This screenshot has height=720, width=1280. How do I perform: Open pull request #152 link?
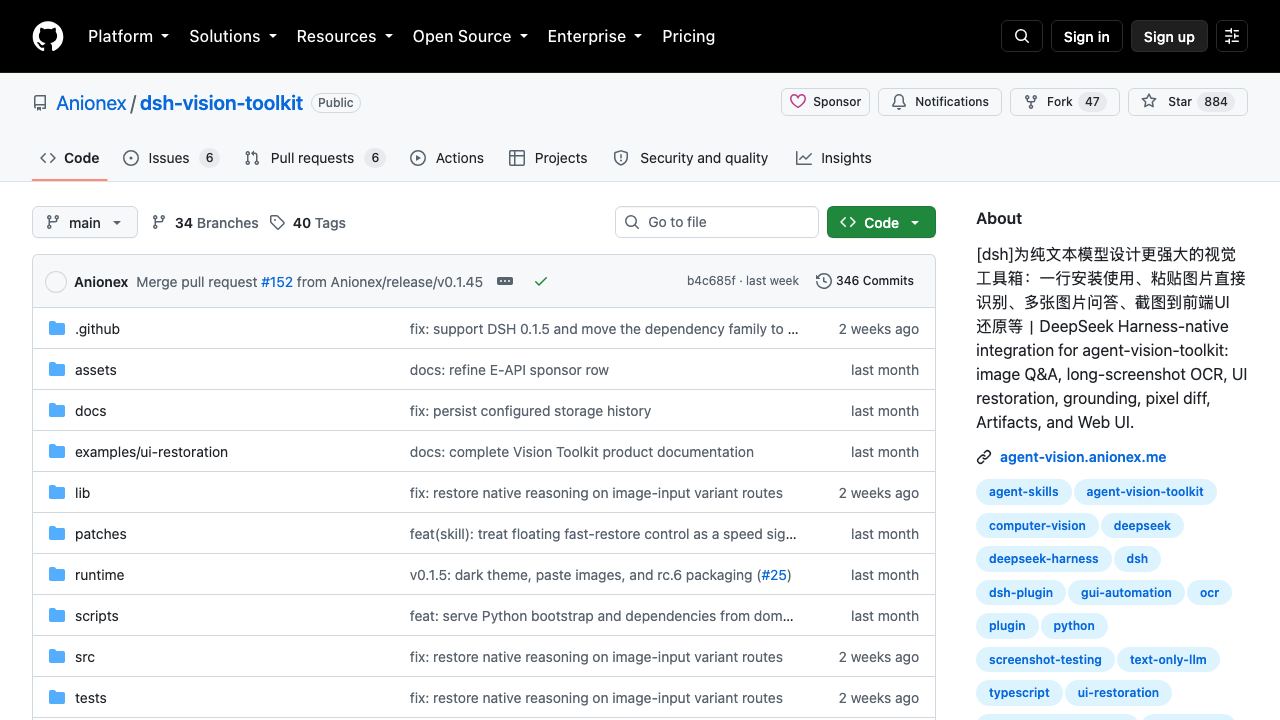tap(277, 282)
